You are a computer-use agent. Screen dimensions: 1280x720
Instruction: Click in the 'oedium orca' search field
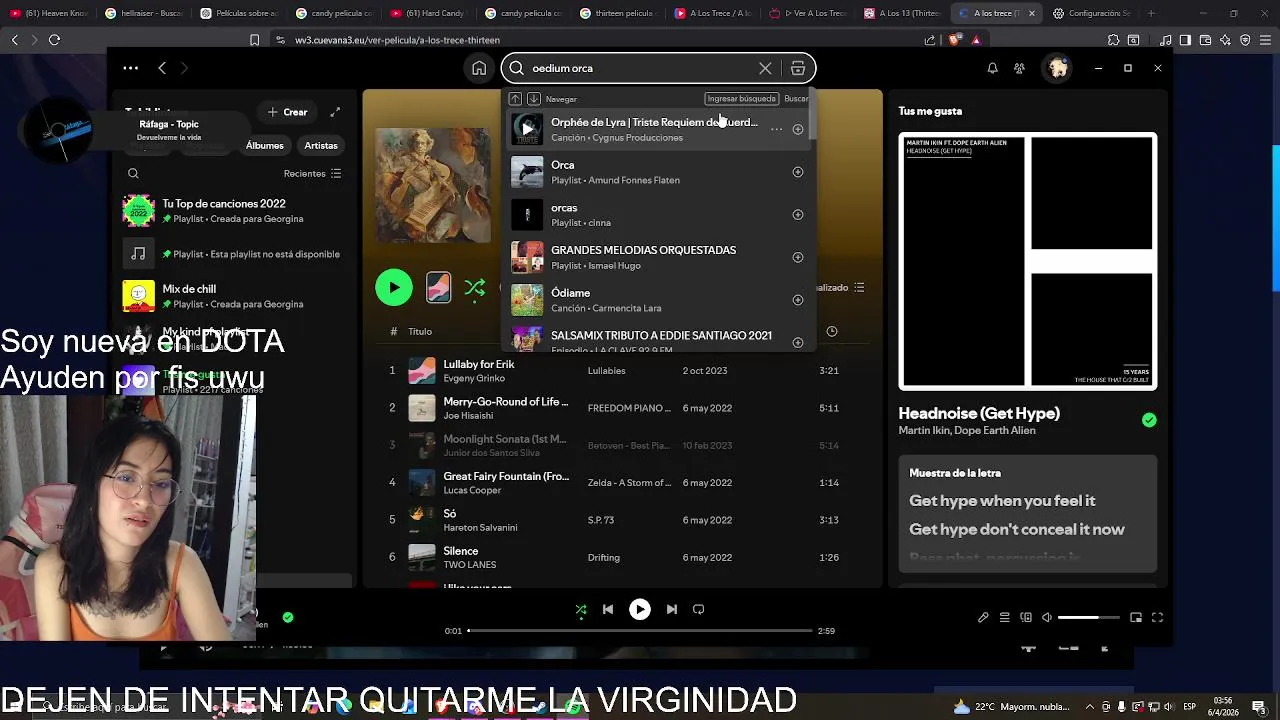[x=640, y=68]
